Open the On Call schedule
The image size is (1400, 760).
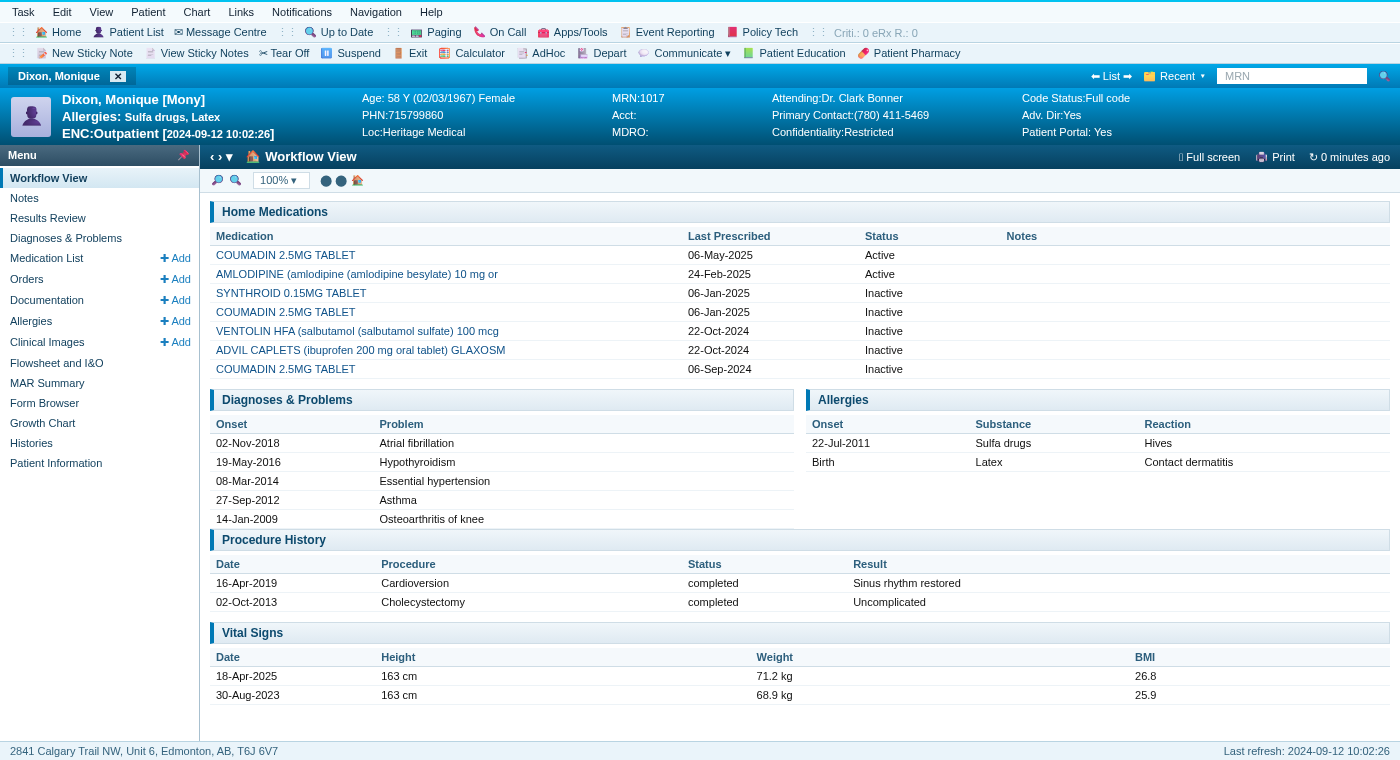499,32
